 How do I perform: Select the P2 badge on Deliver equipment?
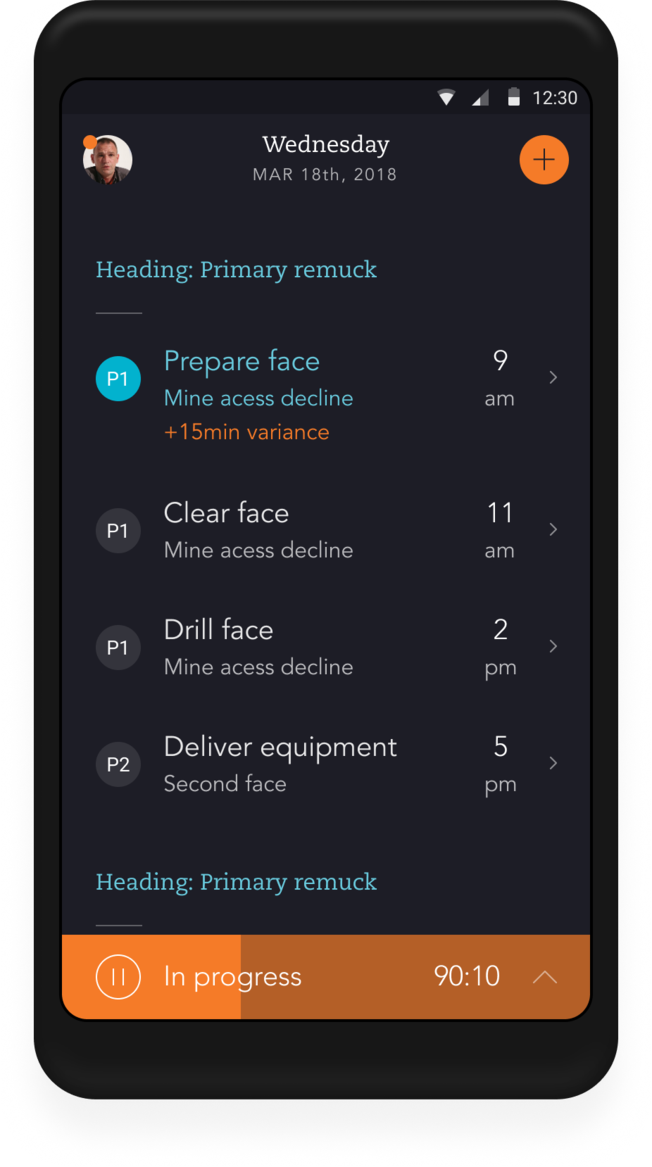118,764
